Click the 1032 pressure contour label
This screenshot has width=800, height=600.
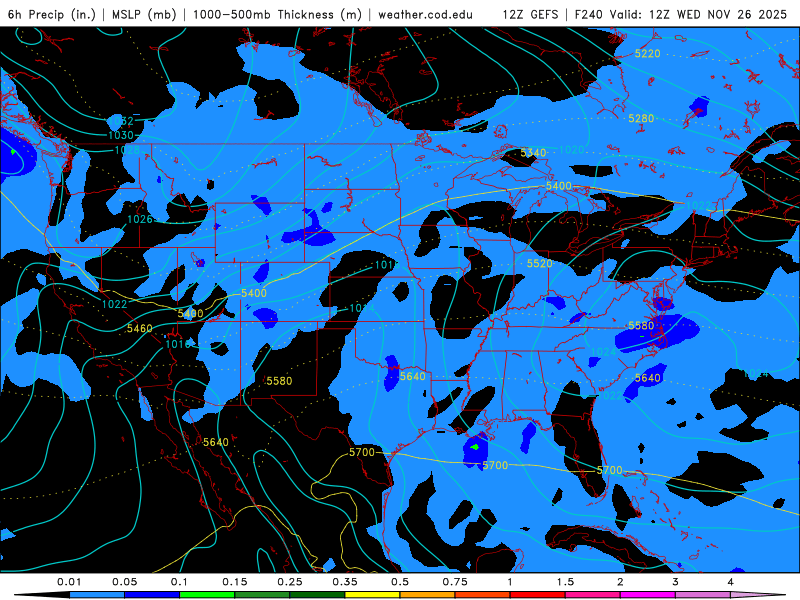(121, 121)
